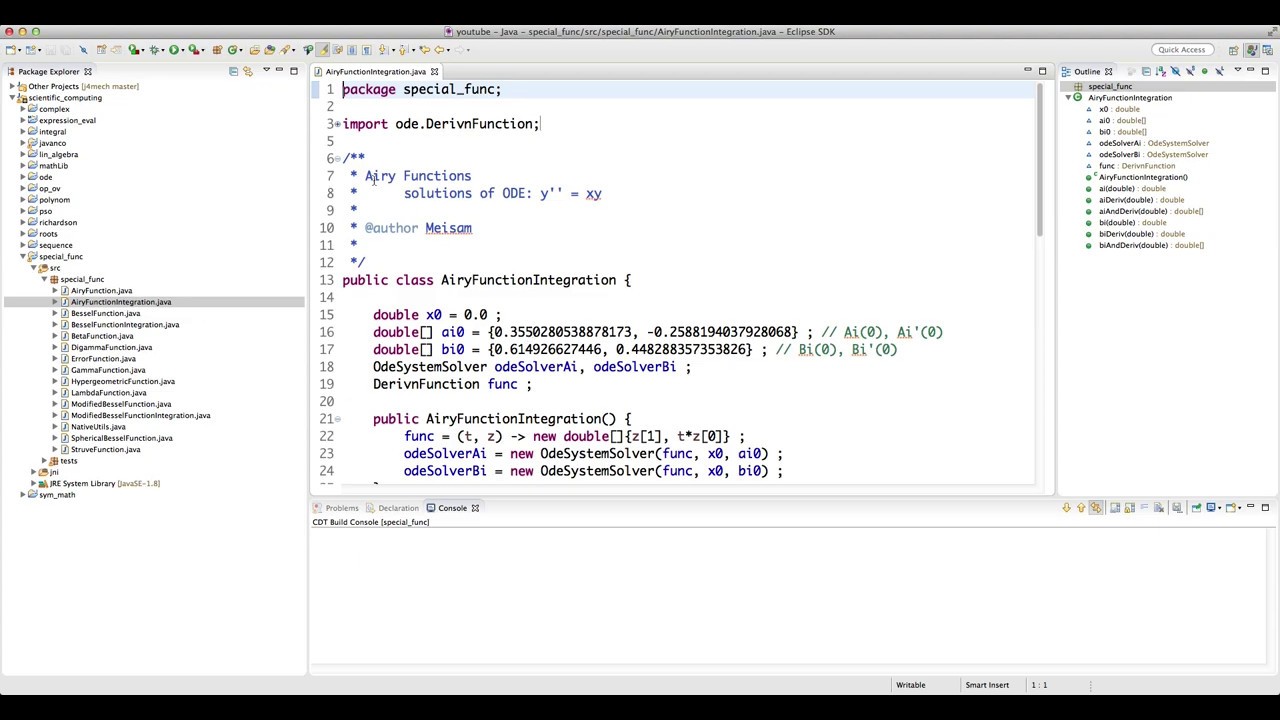
Task: Click the Last Edit Location toolbar icon
Action: pos(425,49)
